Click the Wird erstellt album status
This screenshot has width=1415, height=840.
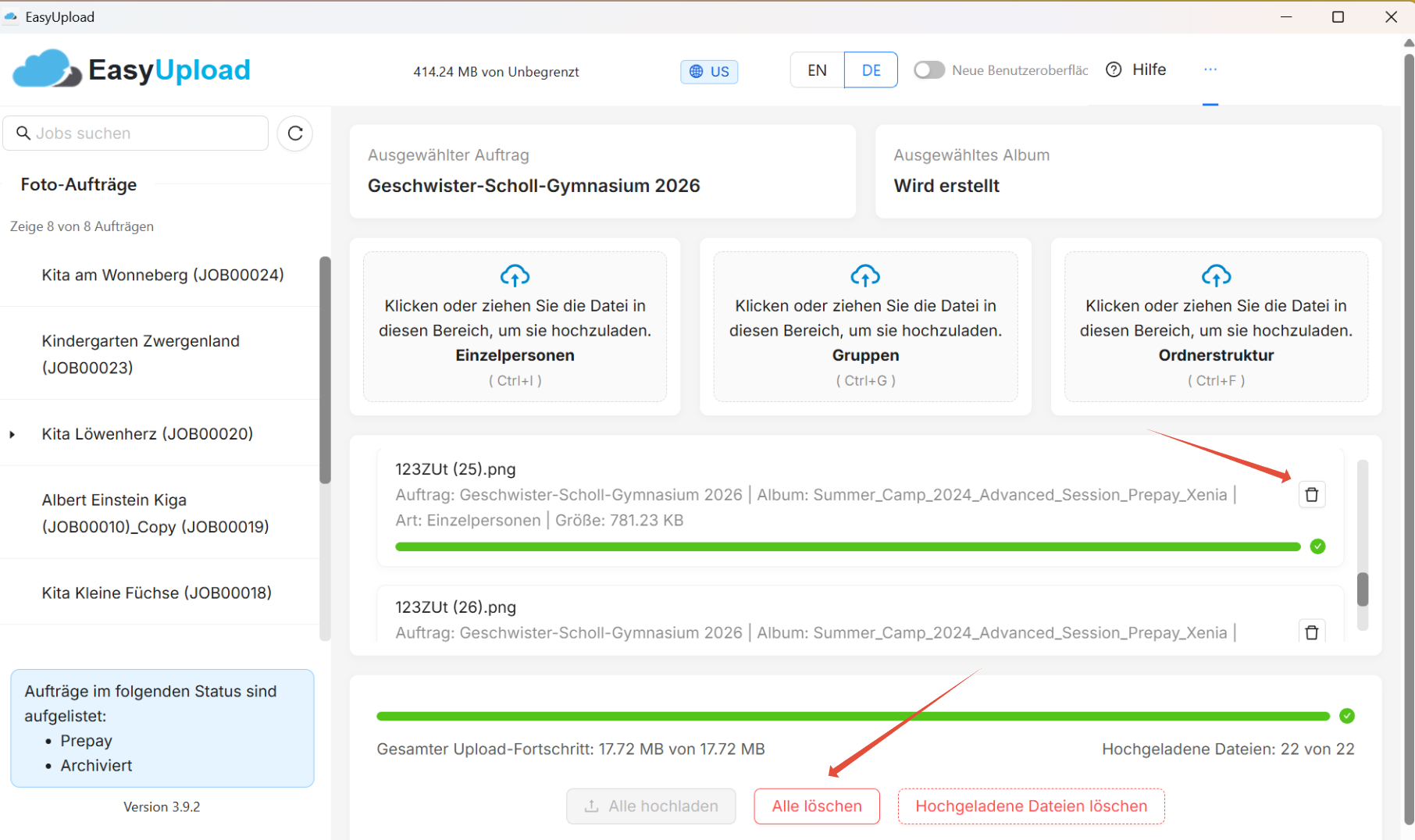click(x=946, y=186)
